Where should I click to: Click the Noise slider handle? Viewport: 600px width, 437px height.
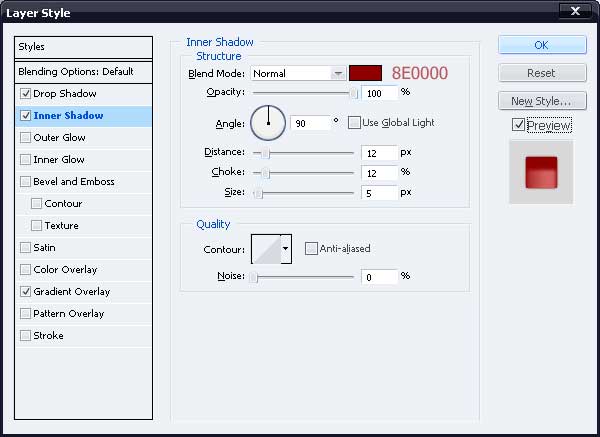pos(253,277)
